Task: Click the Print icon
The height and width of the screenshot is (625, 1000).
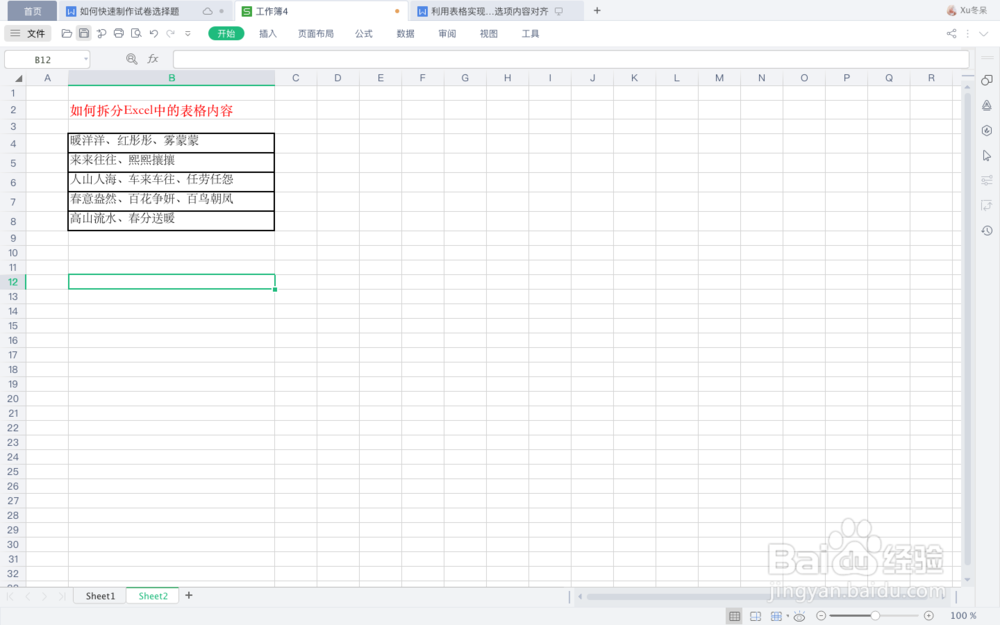Action: point(119,33)
